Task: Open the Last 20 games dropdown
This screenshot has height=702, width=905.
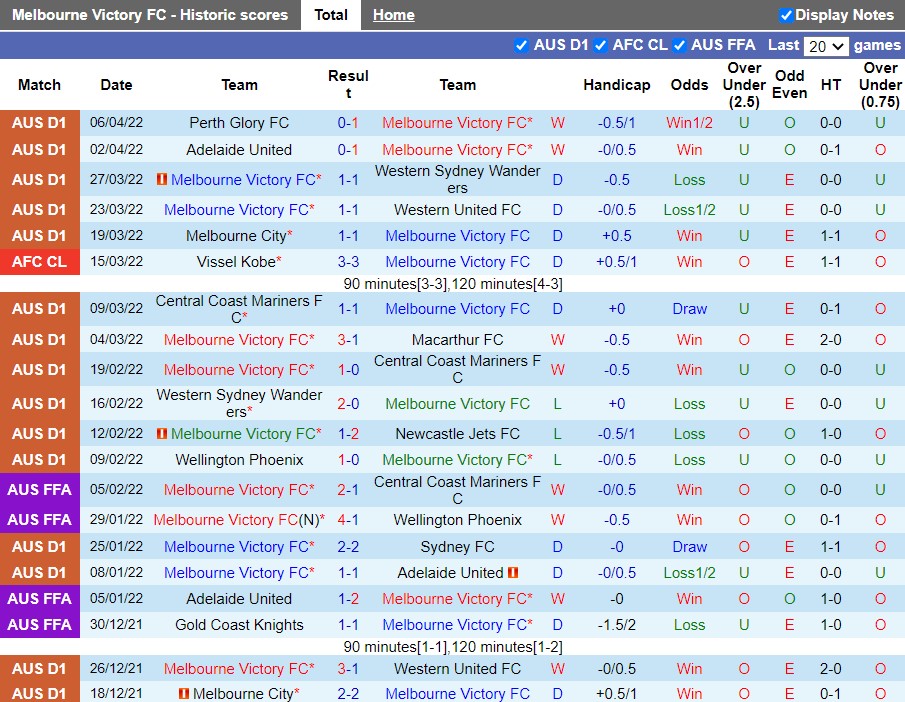Action: pyautogui.click(x=826, y=46)
